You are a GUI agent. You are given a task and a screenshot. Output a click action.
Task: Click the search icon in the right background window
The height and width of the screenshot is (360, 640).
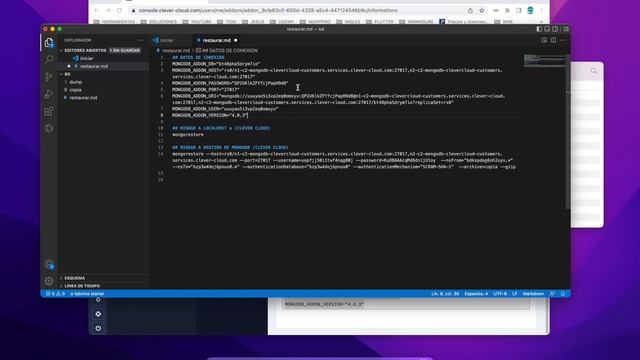coord(593,71)
